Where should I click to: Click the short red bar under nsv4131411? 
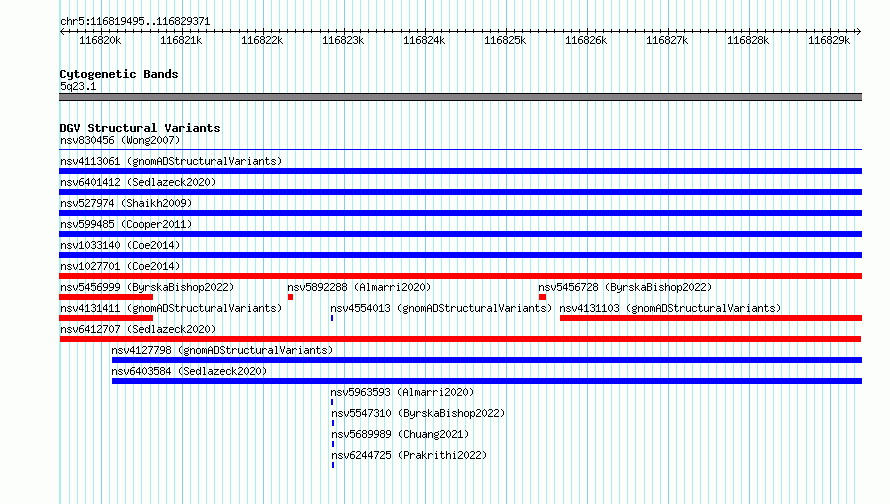tap(106, 318)
